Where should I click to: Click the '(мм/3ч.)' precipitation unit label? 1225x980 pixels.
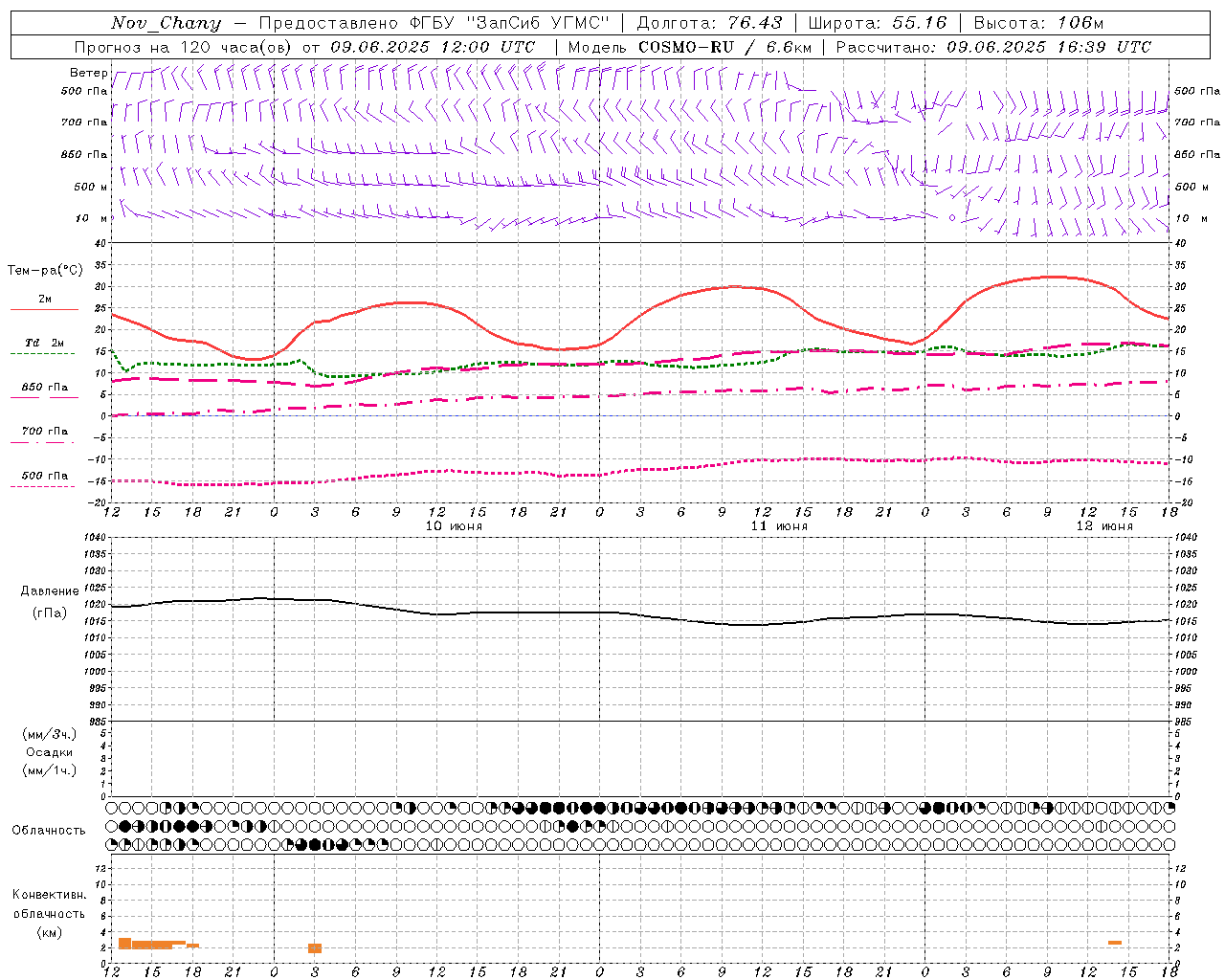point(50,734)
